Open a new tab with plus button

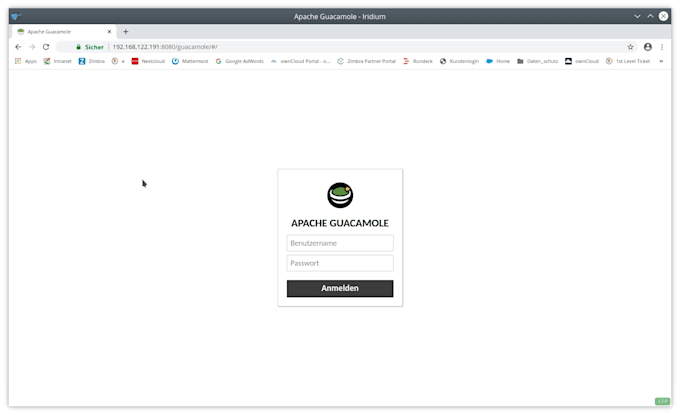click(126, 32)
